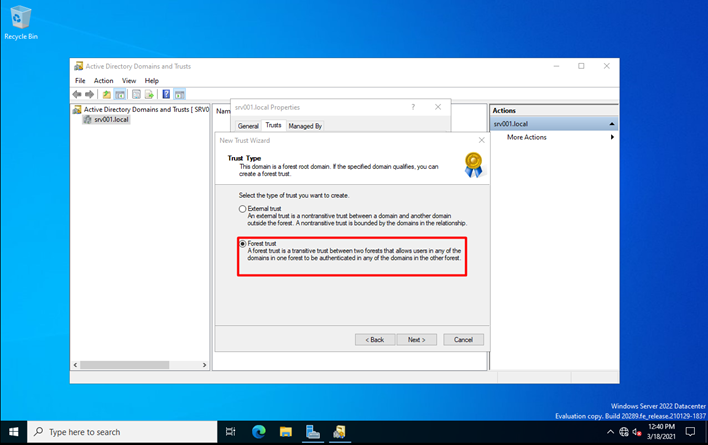Viewport: 708px width, 445px height.
Task: Click the Export List toolbar icon
Action: pos(149,94)
